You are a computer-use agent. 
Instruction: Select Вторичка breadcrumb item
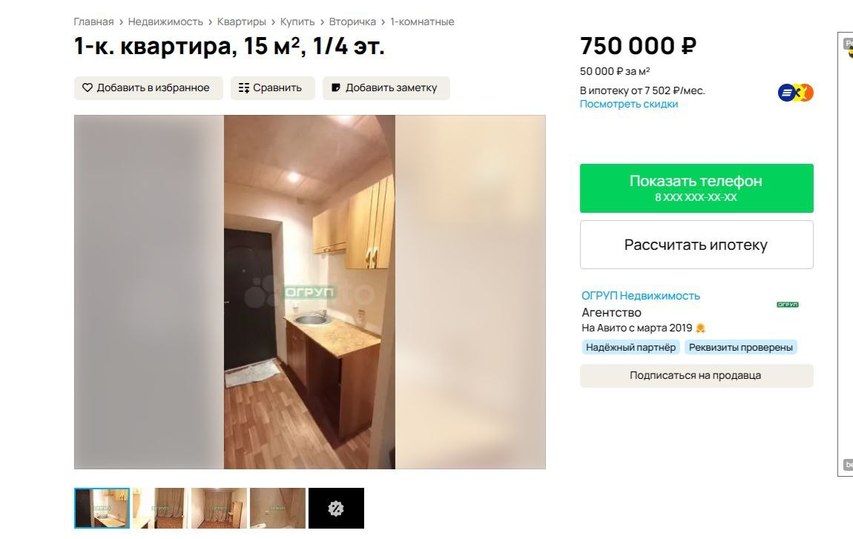pyautogui.click(x=353, y=22)
